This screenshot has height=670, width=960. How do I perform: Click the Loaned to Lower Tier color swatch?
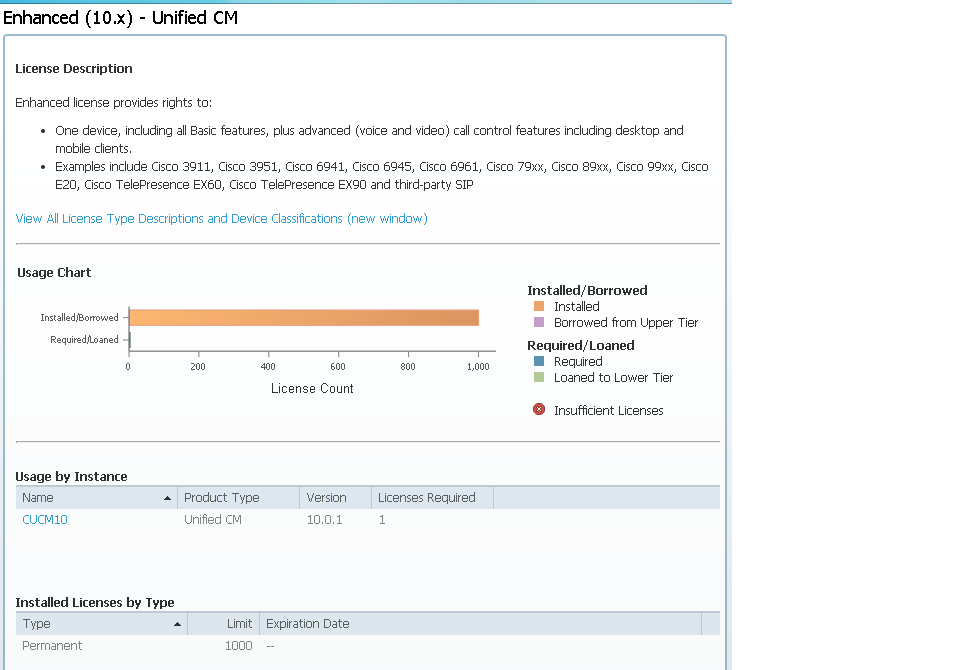(x=540, y=377)
